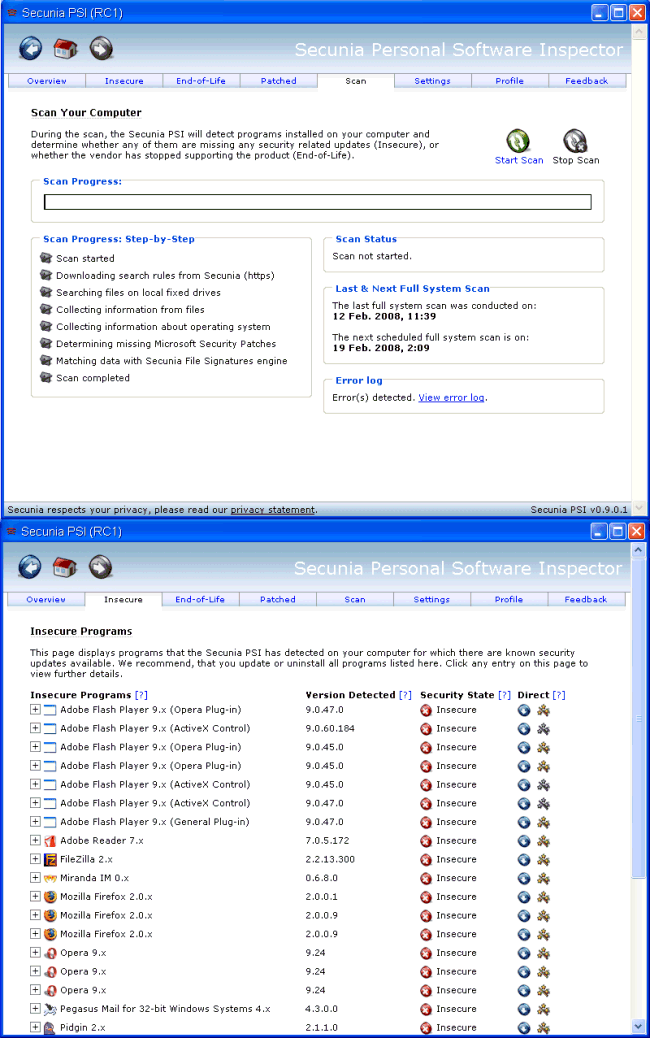Open Patched tab in Scan page window

pyautogui.click(x=279, y=81)
